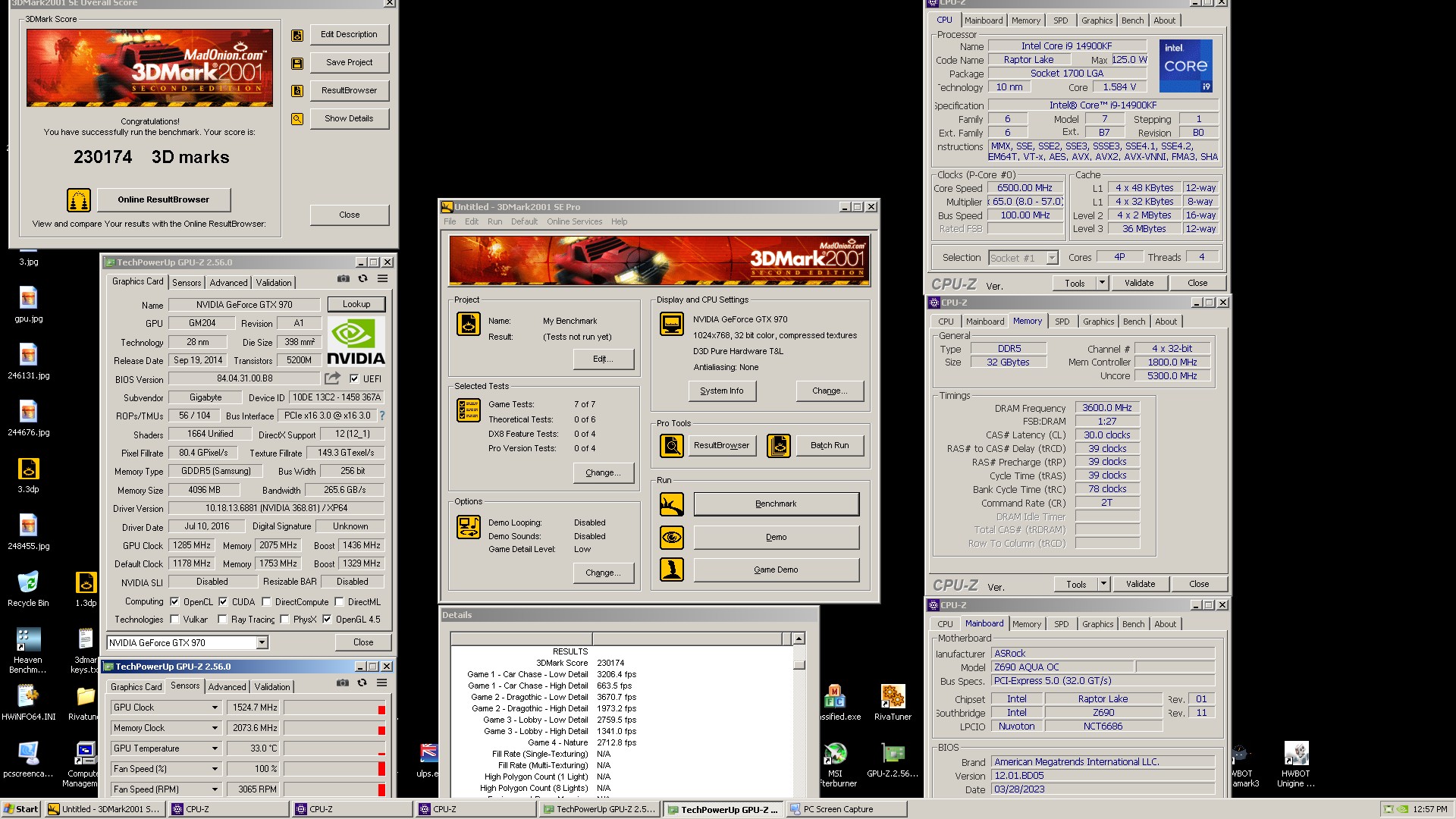The image size is (1456, 819).
Task: Expand GPU Clock sensor dropdown
Action: pyautogui.click(x=215, y=708)
